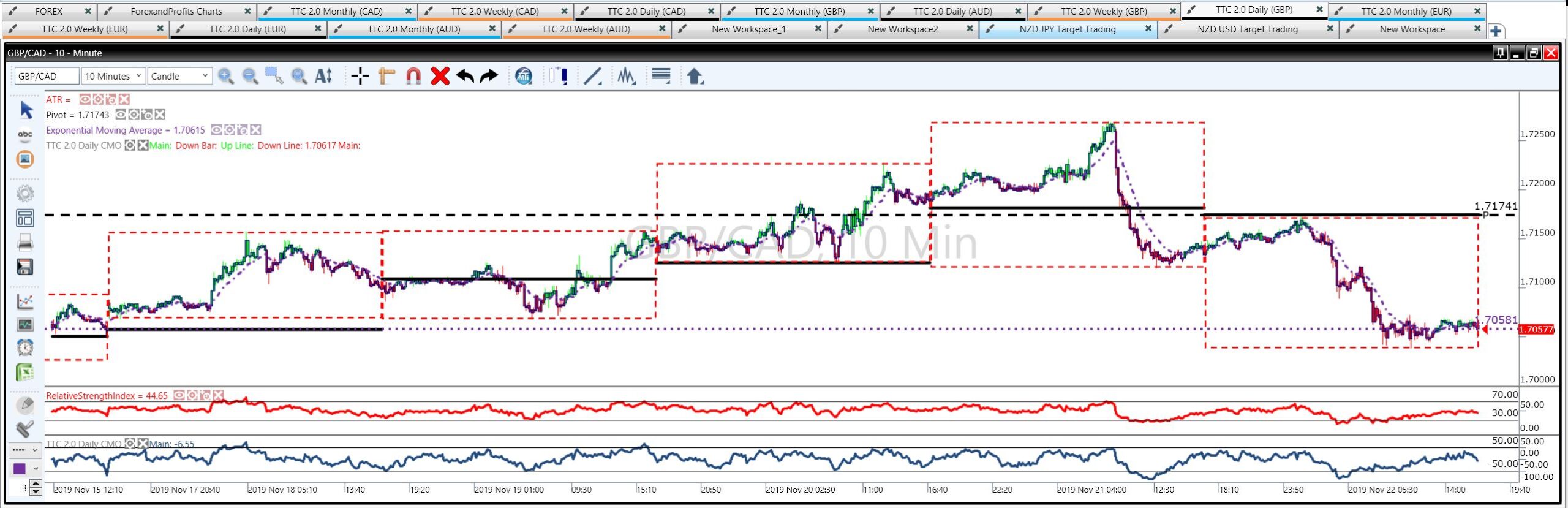Open the NZD USD Target Trading tab
Viewport: 1568px width, 508px height.
click(1247, 29)
